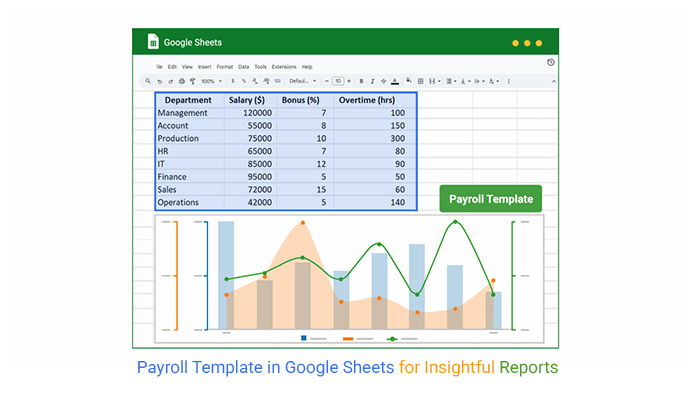Click the Print icon

(x=182, y=81)
